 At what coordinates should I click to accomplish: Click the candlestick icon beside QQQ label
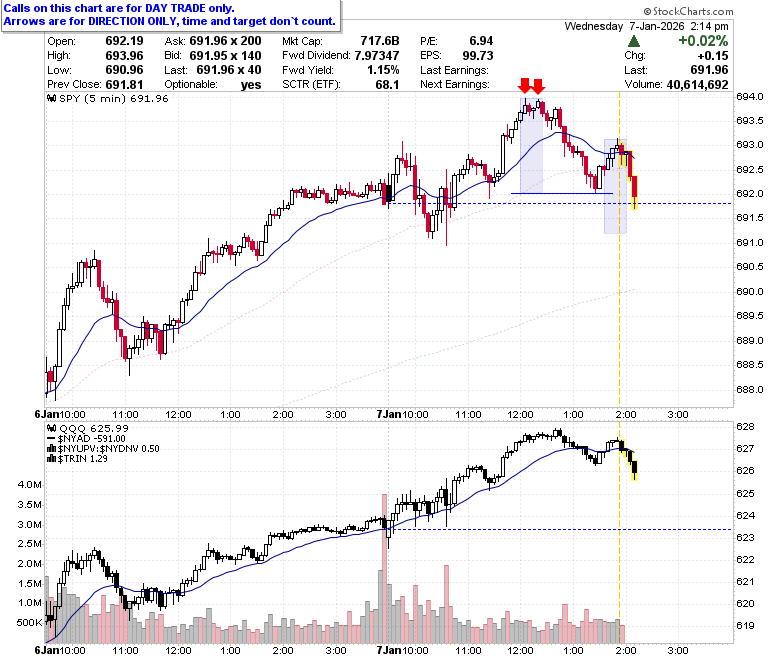(51, 428)
